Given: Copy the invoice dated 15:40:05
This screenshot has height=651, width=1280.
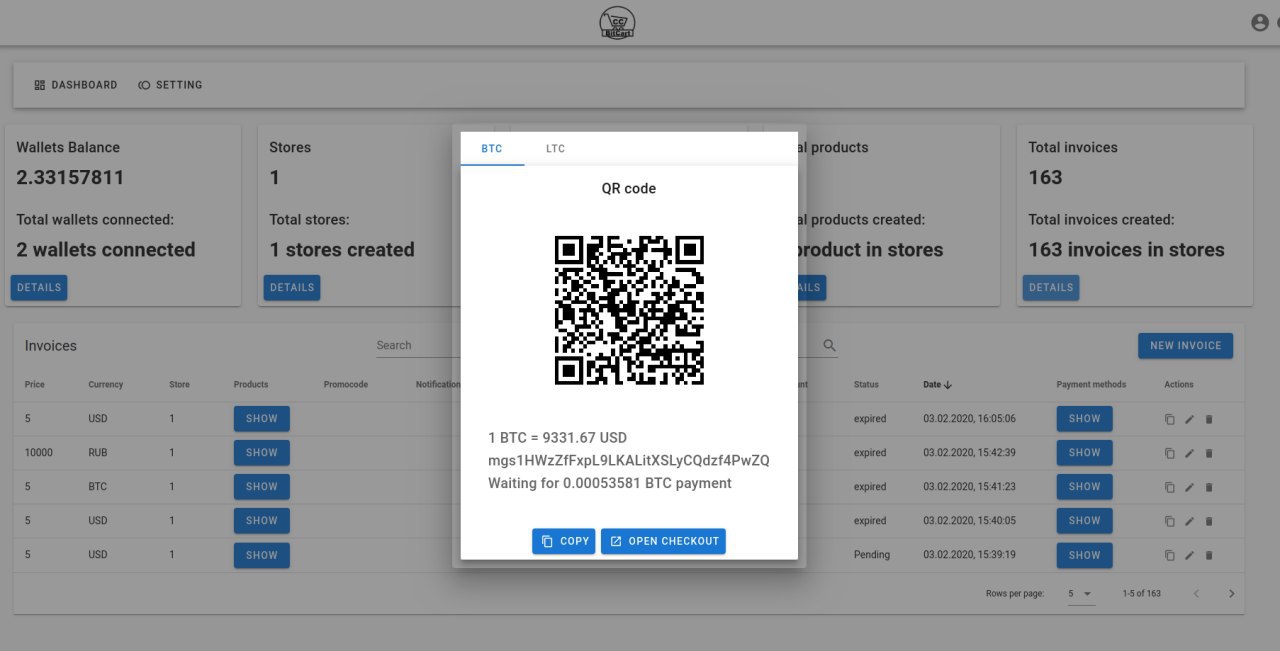Looking at the screenshot, I should click(1170, 521).
